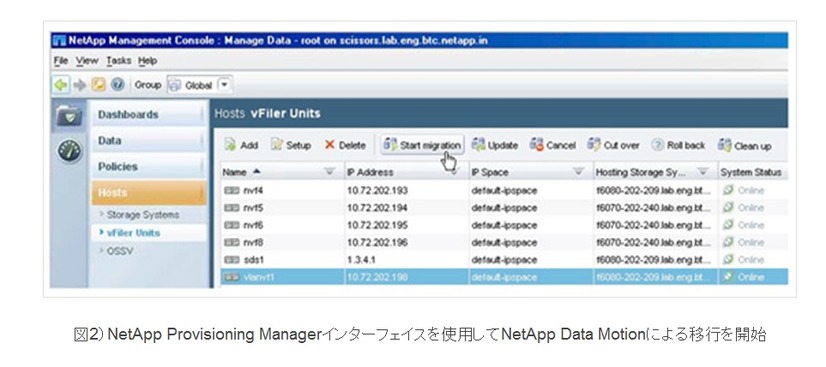Click IP address 10.72.202.195
The width and height of the screenshot is (826, 367).
click(377, 225)
